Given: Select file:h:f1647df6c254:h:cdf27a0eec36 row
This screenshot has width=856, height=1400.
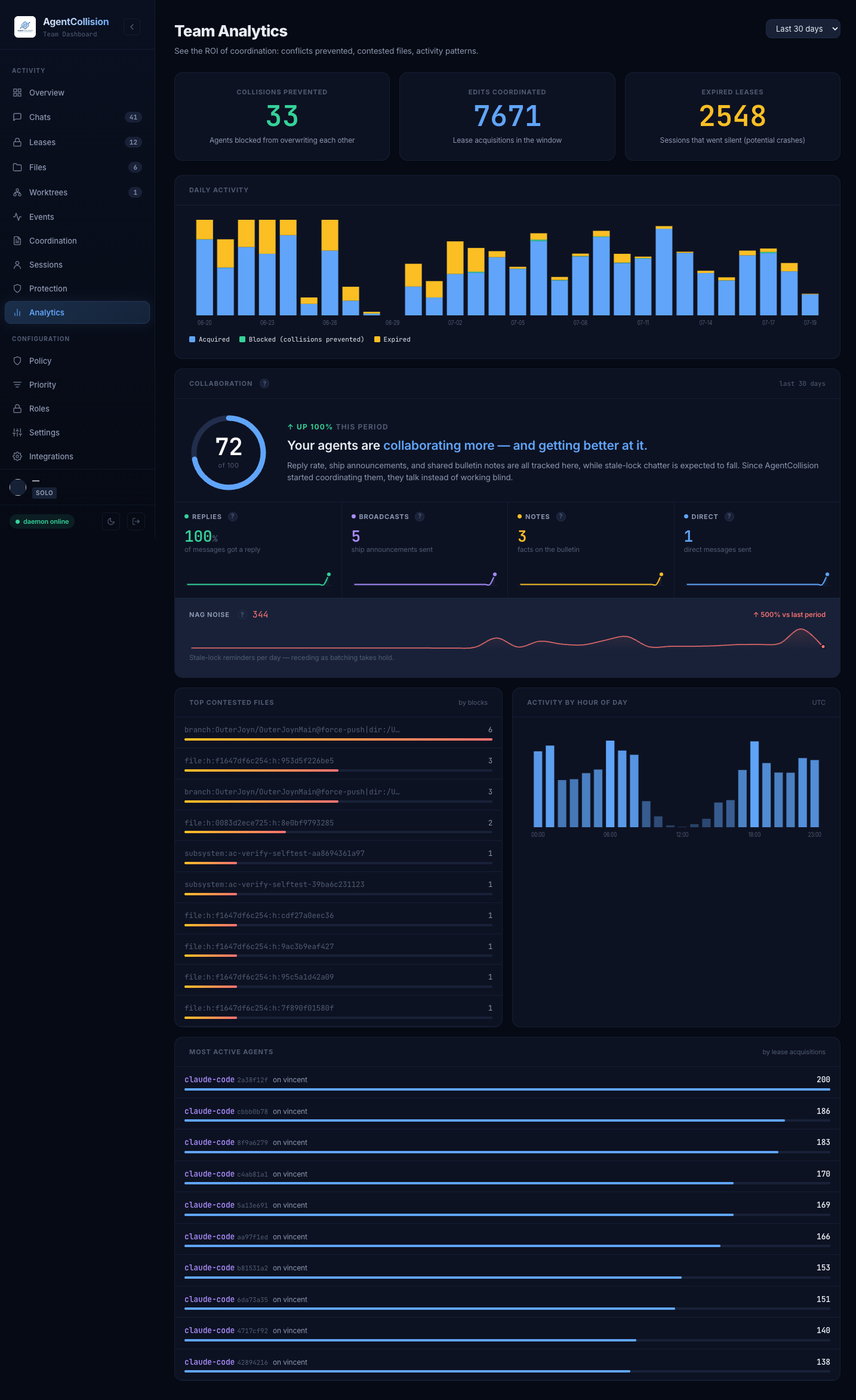Looking at the screenshot, I should pos(338,919).
